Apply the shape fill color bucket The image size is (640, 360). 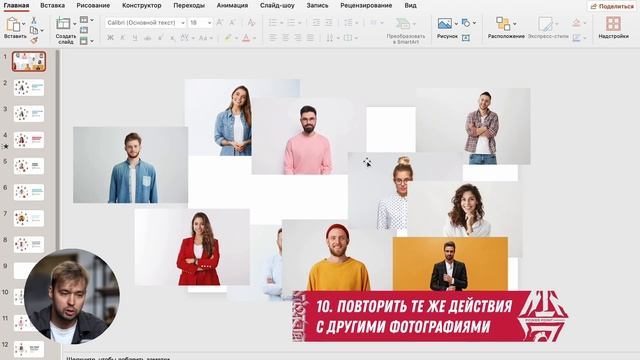[576, 22]
